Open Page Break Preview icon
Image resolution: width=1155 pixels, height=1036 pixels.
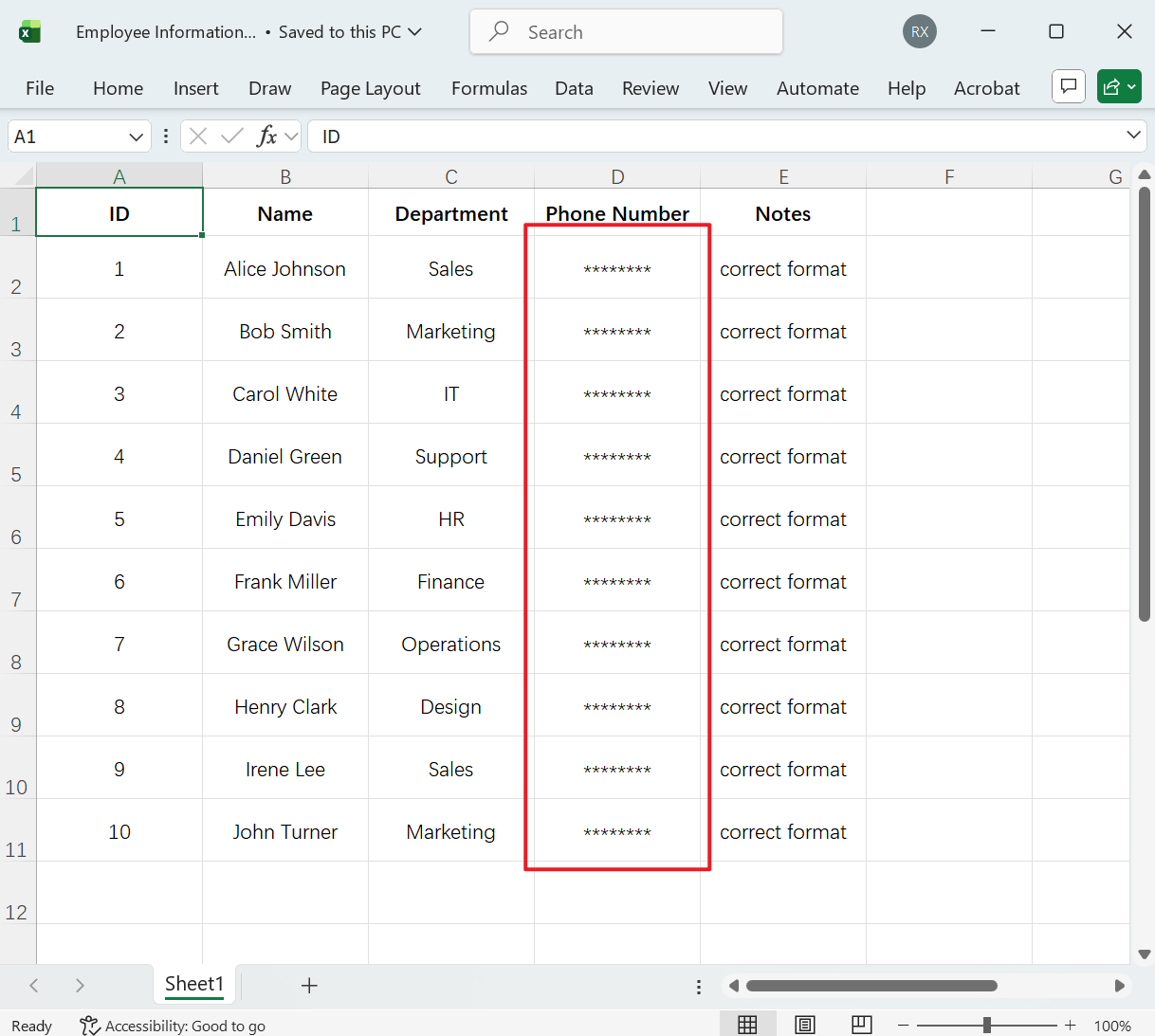(x=861, y=1024)
